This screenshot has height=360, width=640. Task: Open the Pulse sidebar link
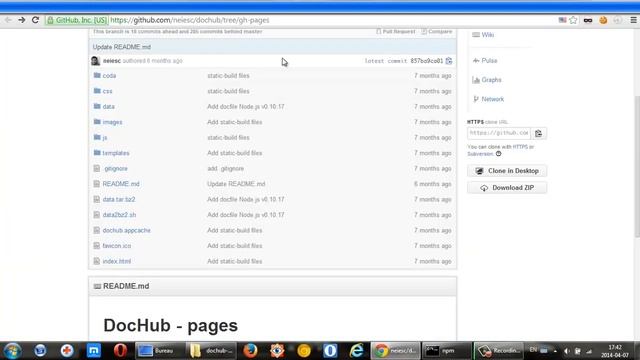489,61
